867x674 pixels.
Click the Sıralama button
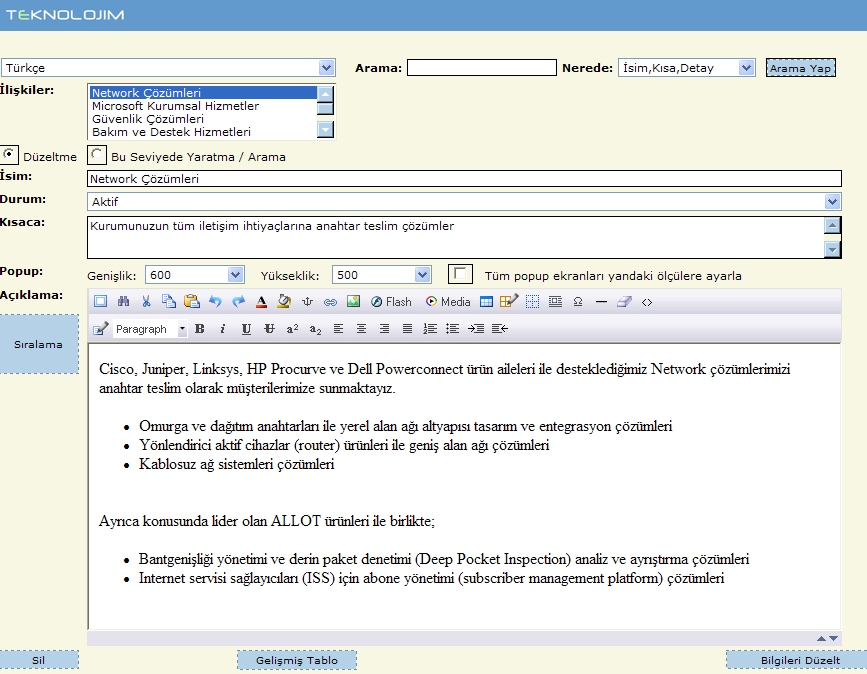39,344
